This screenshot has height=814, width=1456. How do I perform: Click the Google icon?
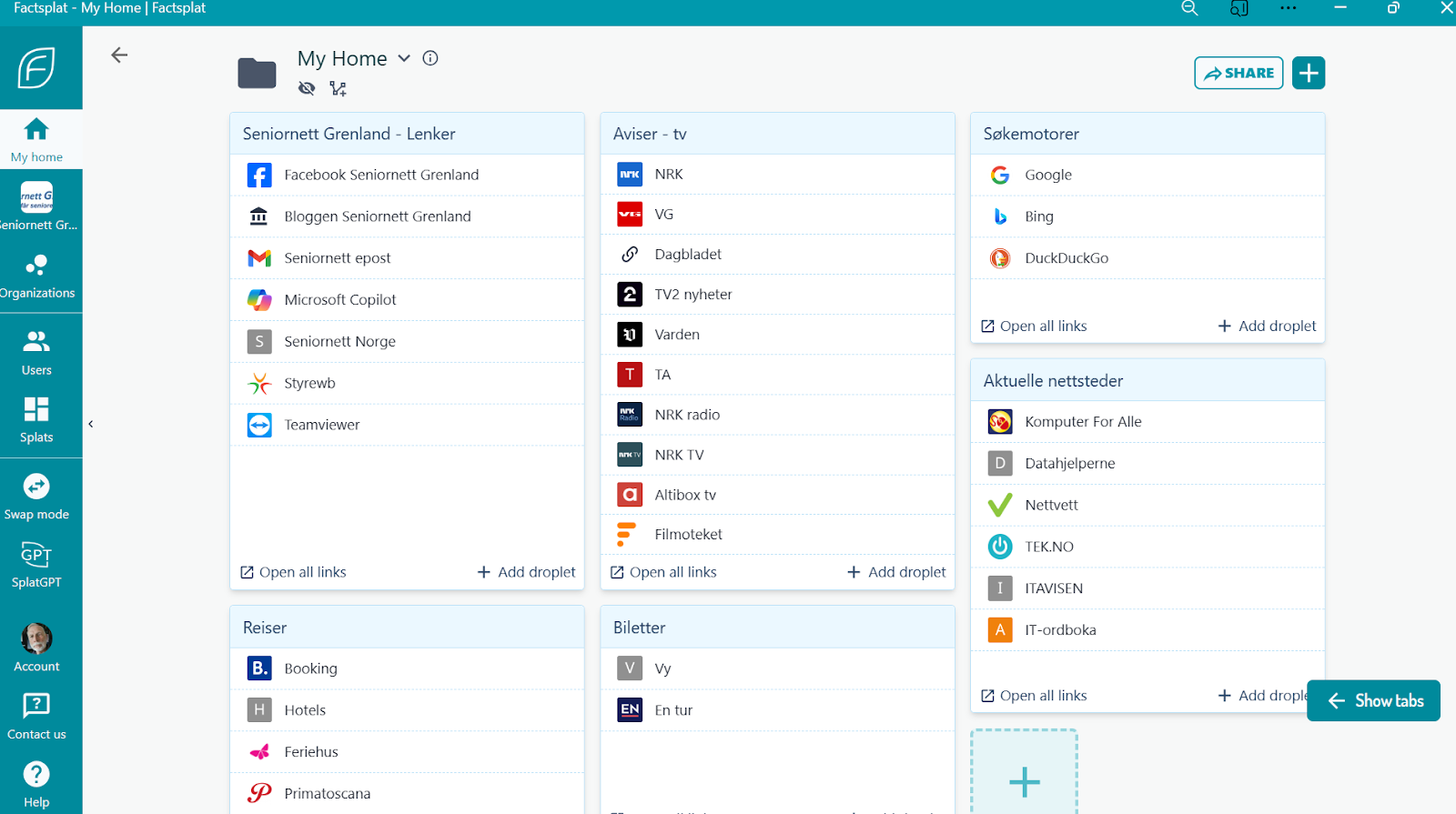1000,175
